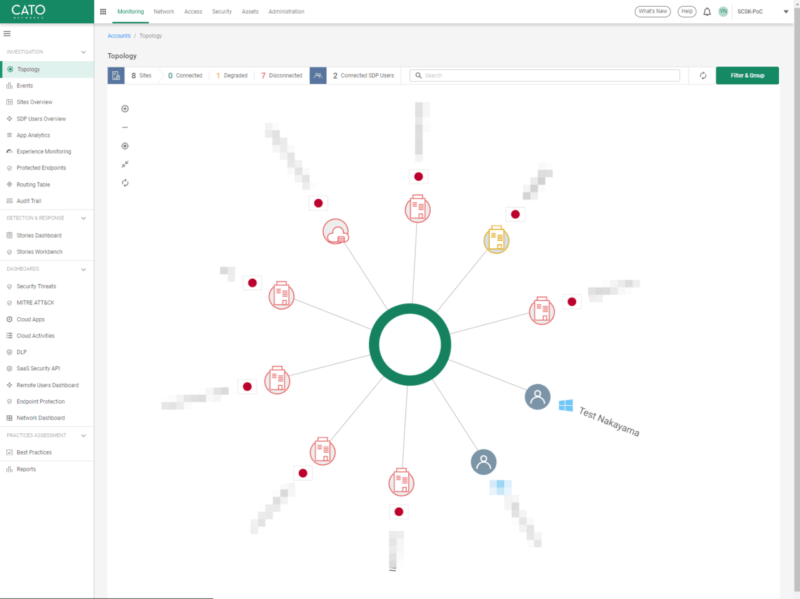The image size is (800, 599).
Task: Collapse the DASHBOARDS section
Action: [x=84, y=269]
